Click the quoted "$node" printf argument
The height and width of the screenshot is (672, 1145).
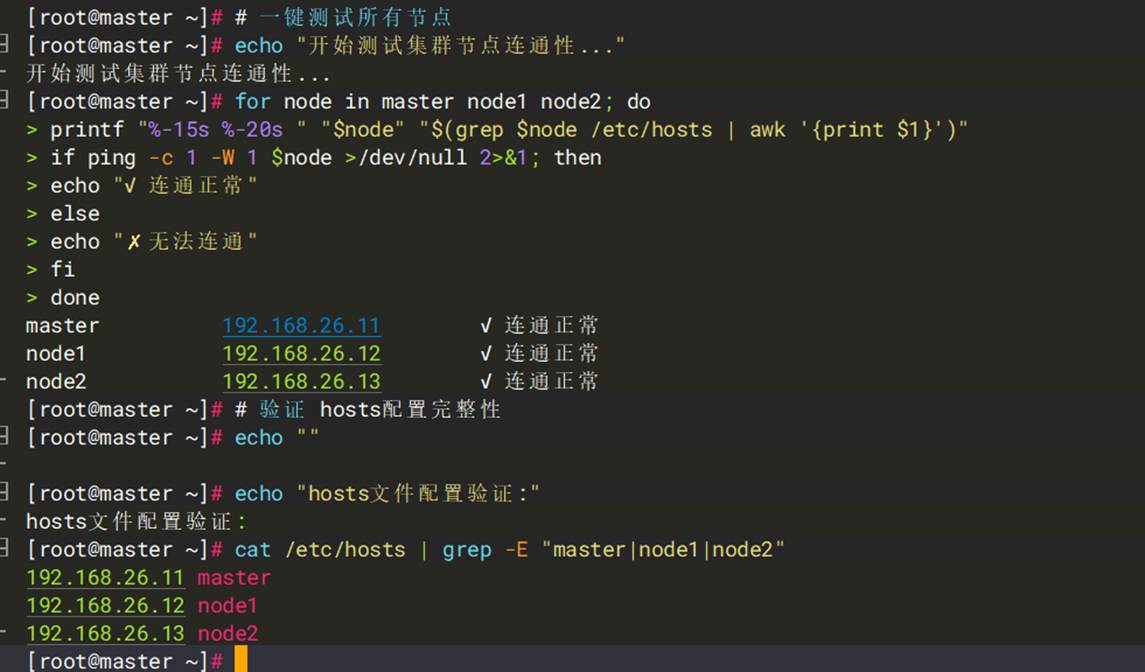point(363,129)
